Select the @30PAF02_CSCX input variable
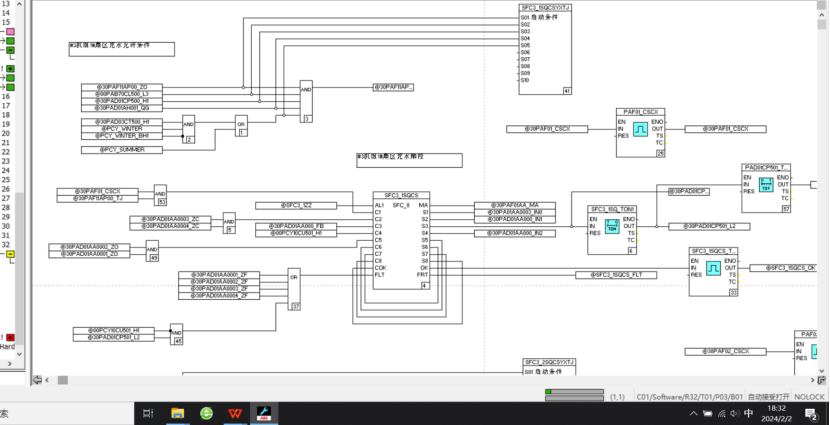The image size is (830, 425). 725,352
